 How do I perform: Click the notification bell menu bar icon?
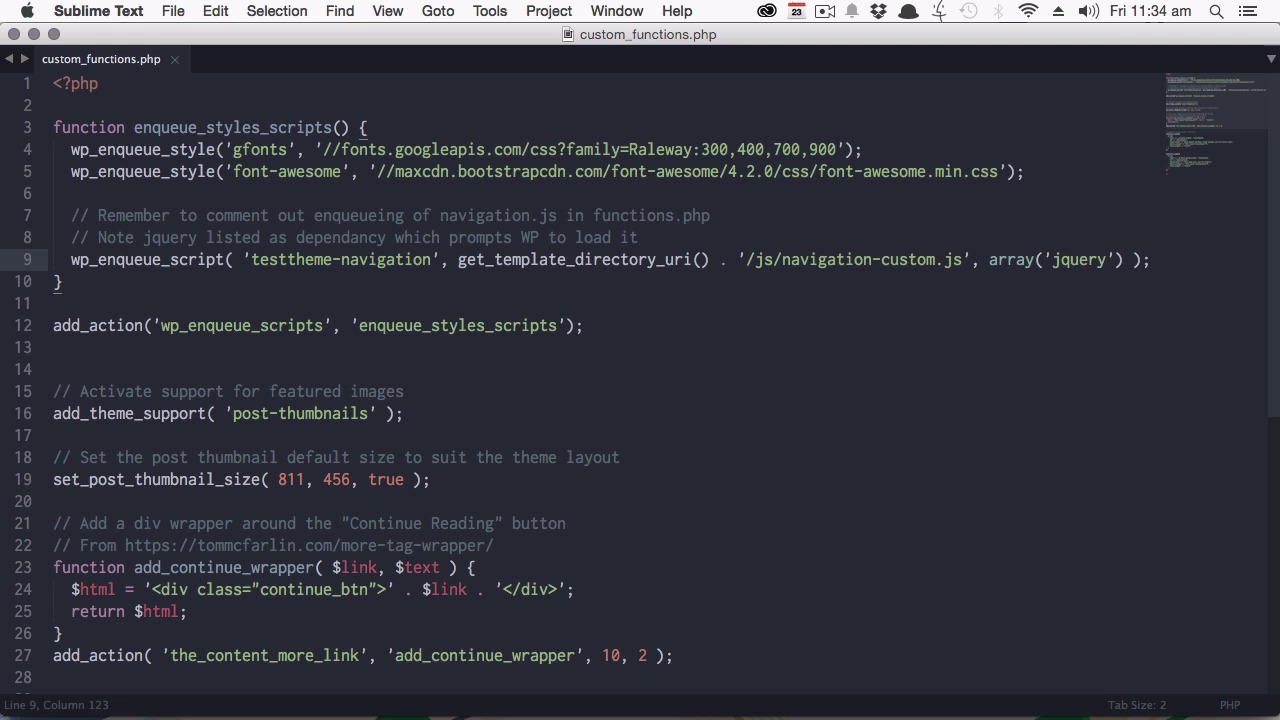pos(852,11)
